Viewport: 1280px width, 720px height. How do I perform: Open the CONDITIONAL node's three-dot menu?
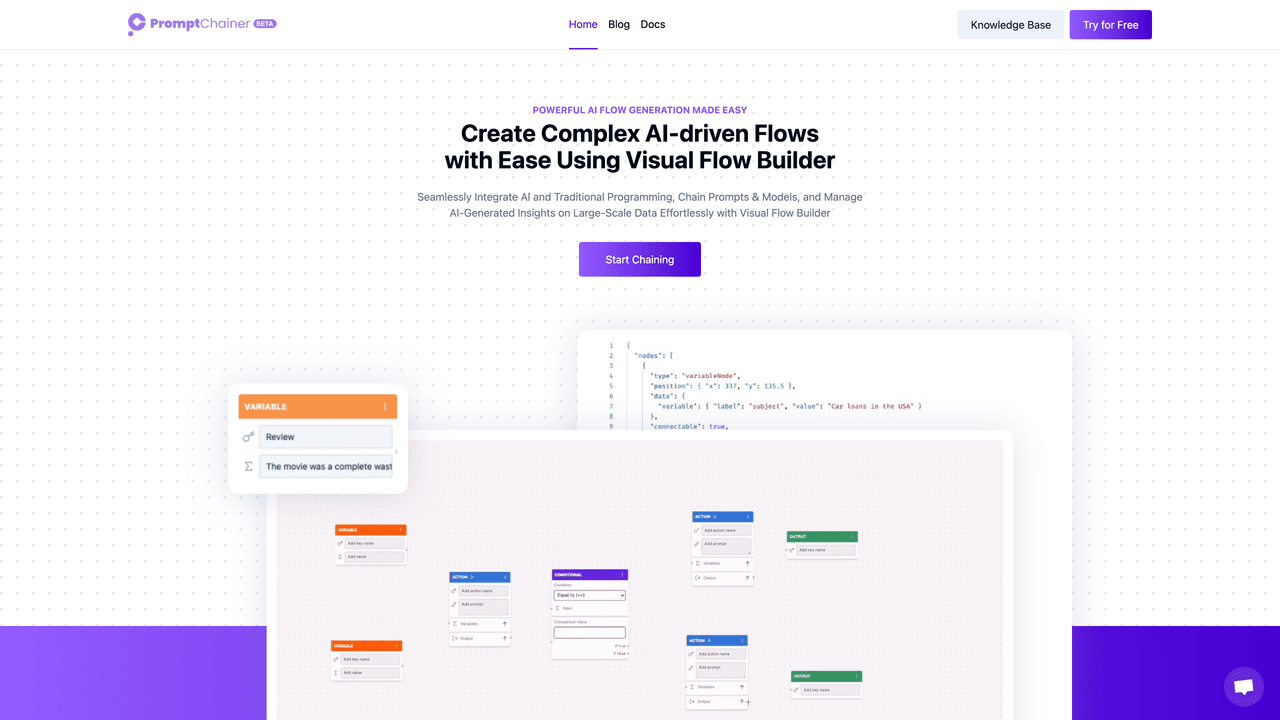[x=623, y=575]
